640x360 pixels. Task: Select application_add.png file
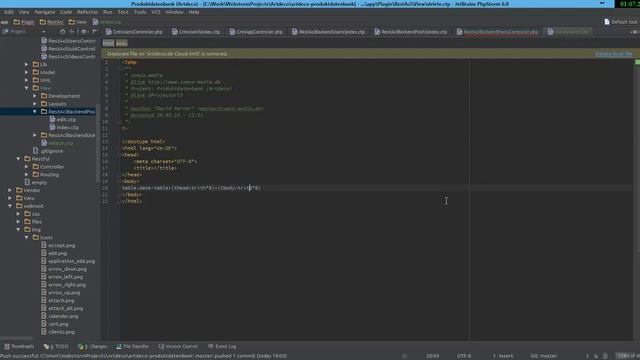(68, 261)
